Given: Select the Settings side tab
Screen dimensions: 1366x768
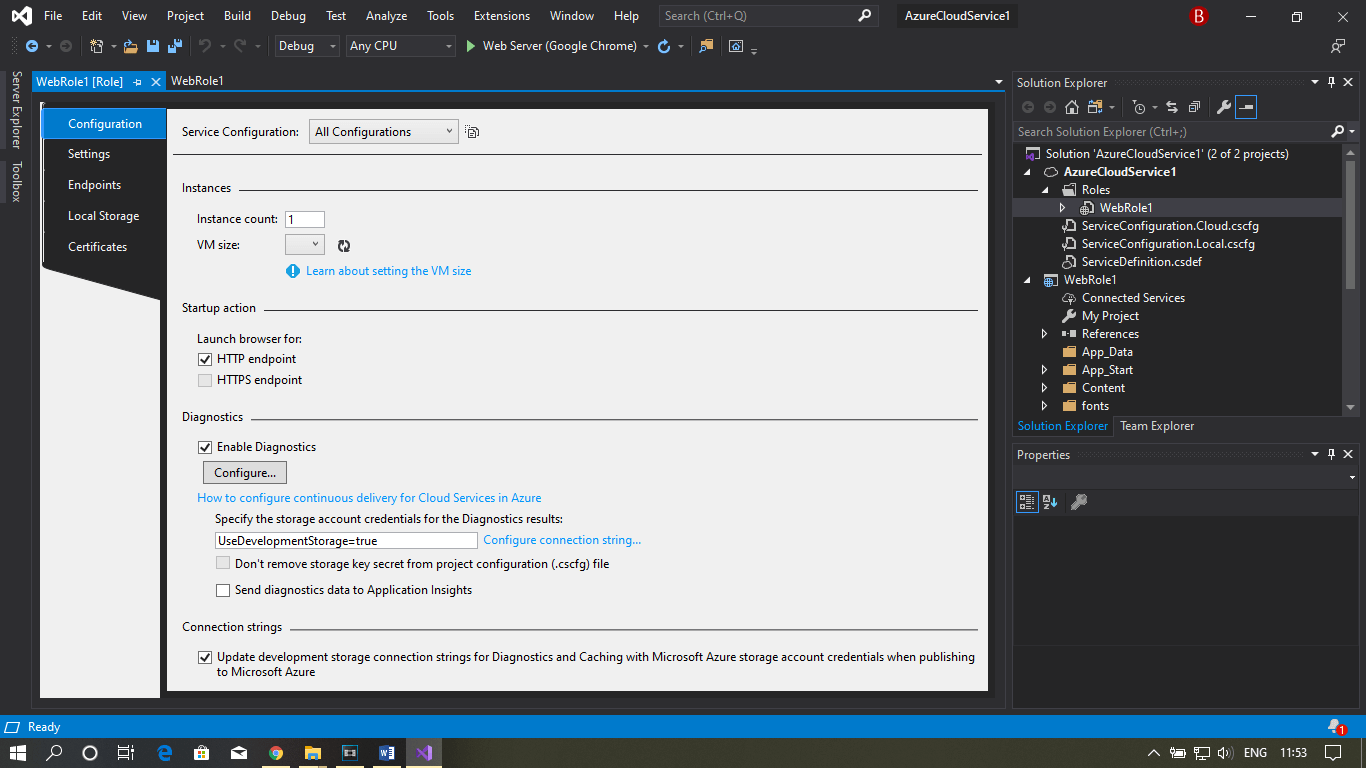Looking at the screenshot, I should [89, 154].
